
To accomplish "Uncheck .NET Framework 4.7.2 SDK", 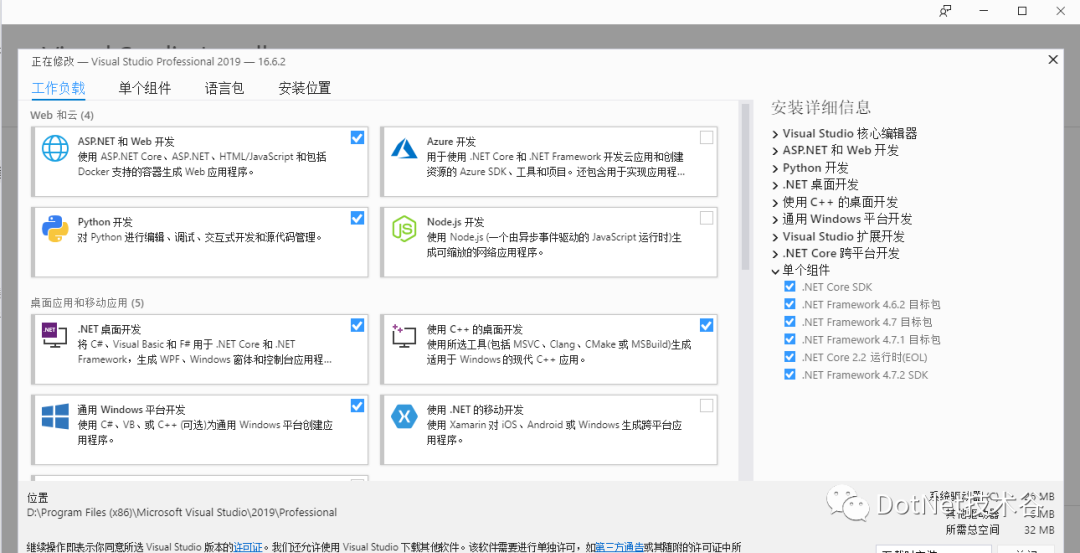I will (790, 375).
